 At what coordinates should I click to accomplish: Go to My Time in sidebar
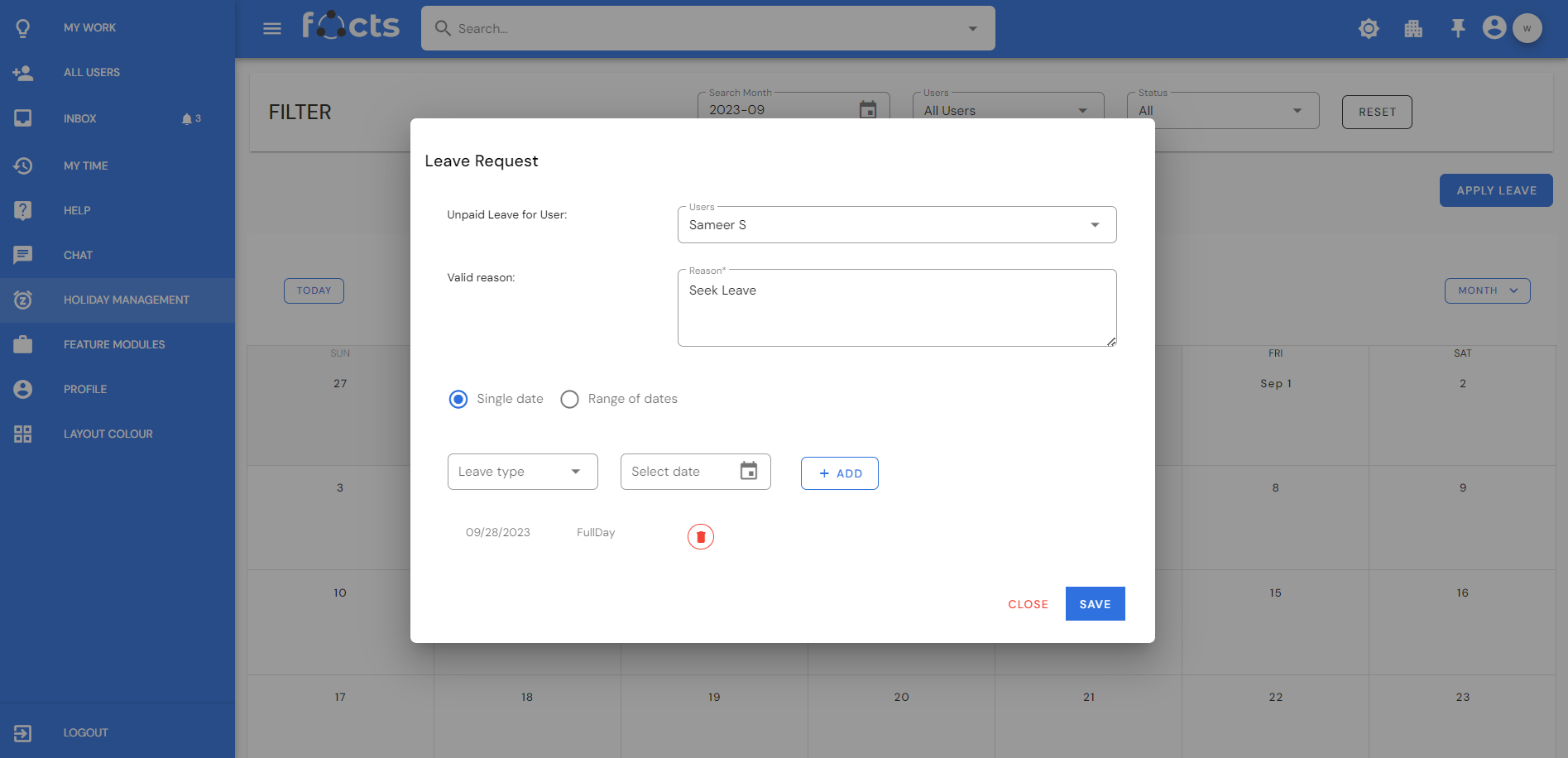coord(85,166)
